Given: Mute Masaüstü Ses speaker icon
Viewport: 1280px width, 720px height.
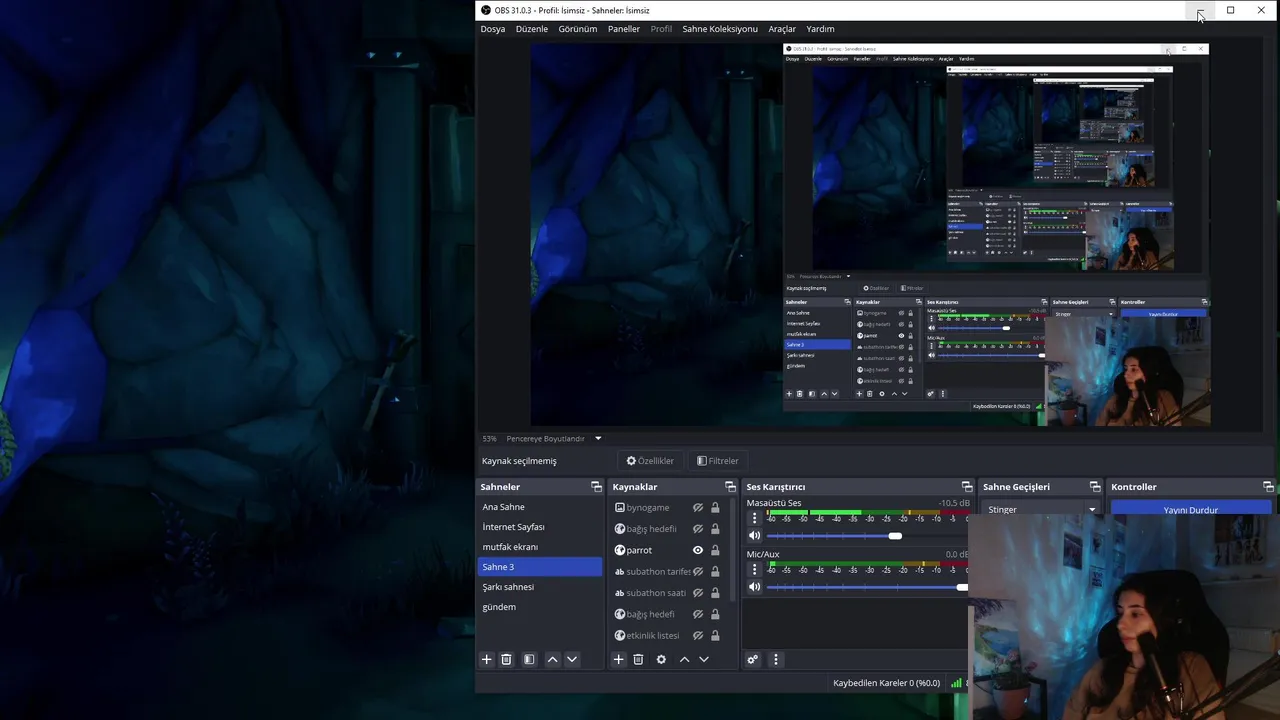Looking at the screenshot, I should point(755,536).
